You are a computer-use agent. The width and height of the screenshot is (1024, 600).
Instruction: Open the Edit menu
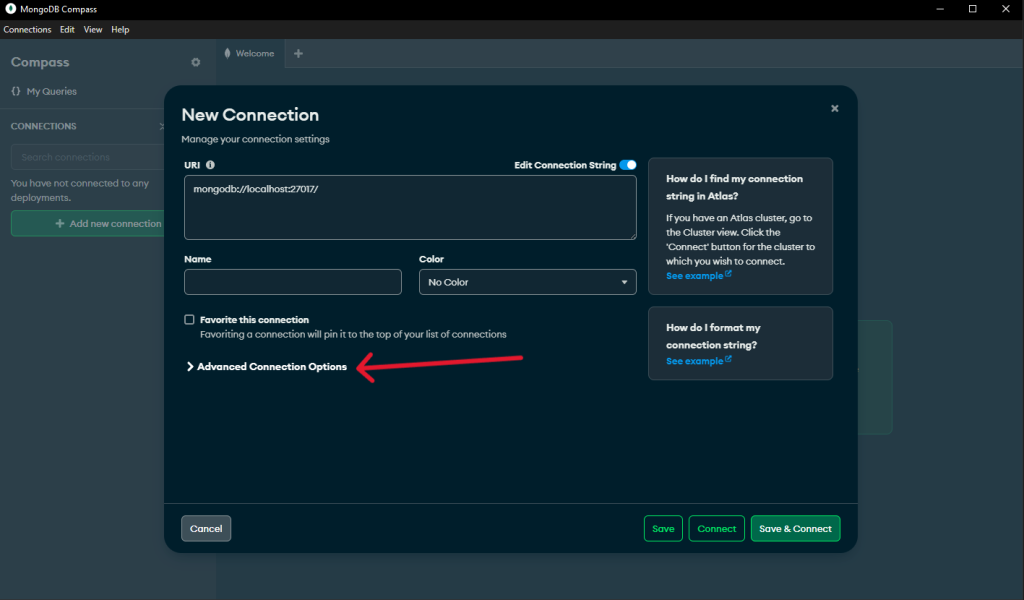(67, 29)
